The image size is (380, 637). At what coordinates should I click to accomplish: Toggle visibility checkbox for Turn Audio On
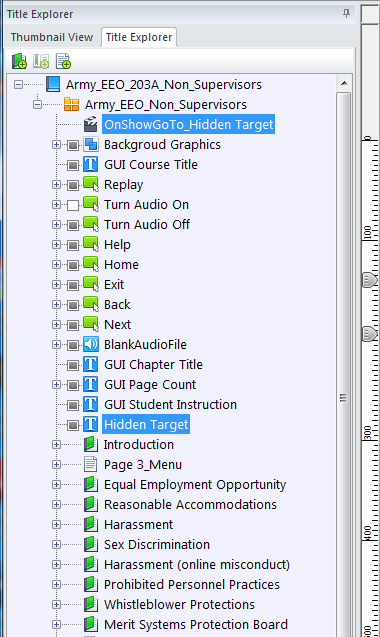pos(73,205)
